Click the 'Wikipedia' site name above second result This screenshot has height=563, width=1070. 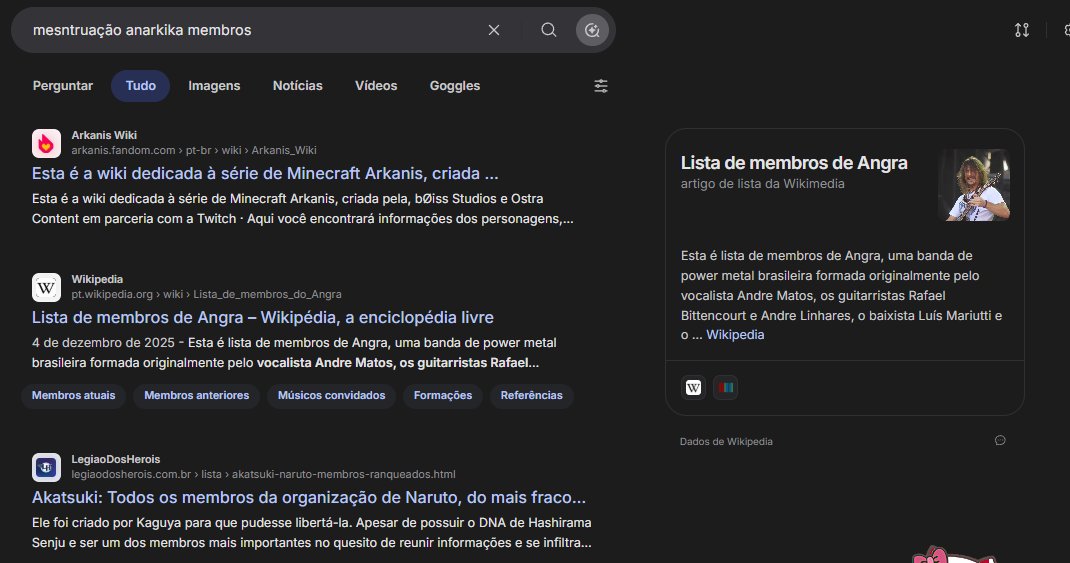98,279
